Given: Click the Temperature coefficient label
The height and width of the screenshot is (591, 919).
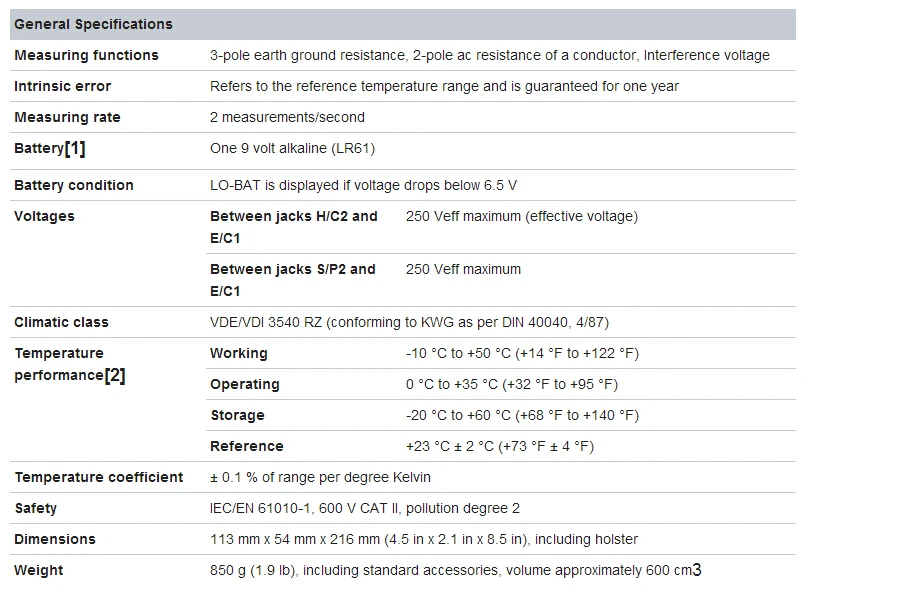Looking at the screenshot, I should coord(98,477).
